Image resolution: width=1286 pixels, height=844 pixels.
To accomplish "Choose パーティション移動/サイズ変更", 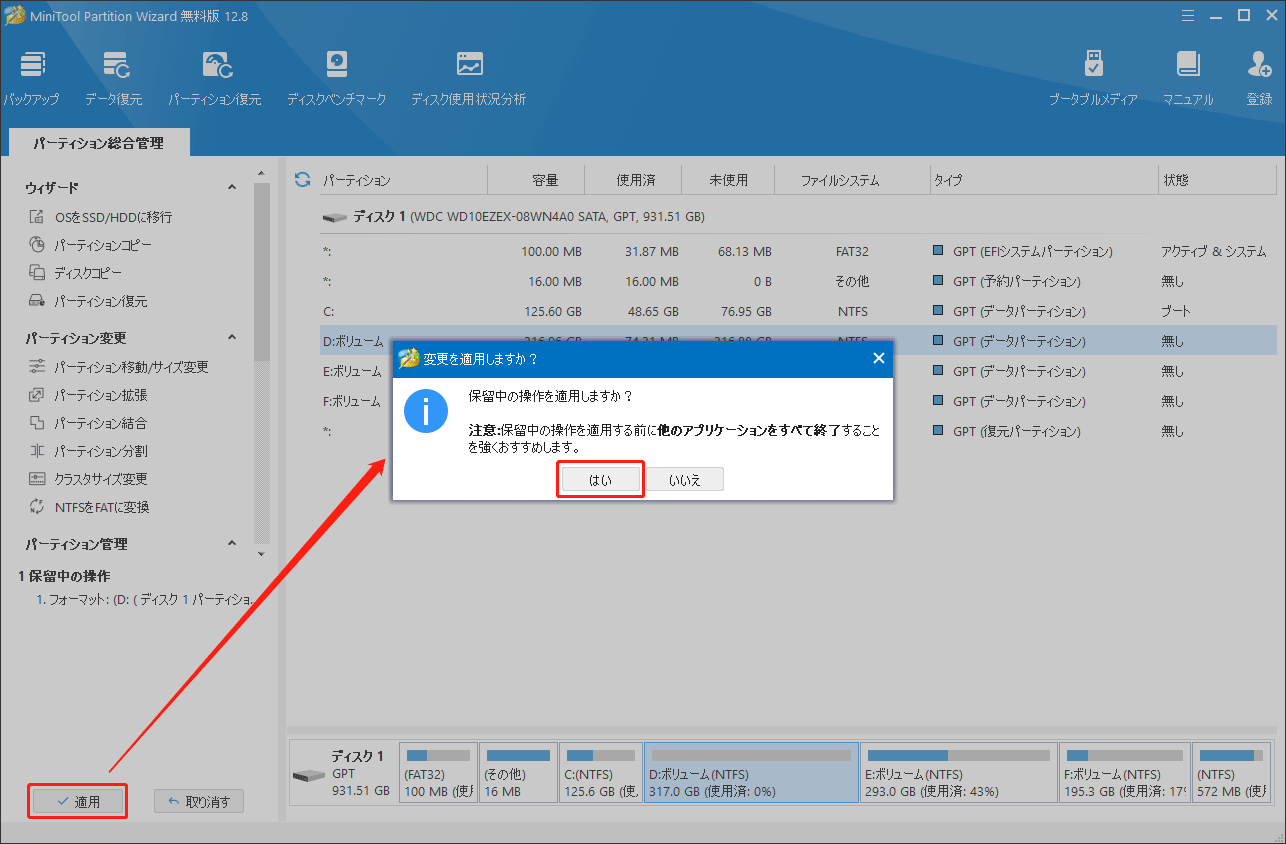I will 118,367.
